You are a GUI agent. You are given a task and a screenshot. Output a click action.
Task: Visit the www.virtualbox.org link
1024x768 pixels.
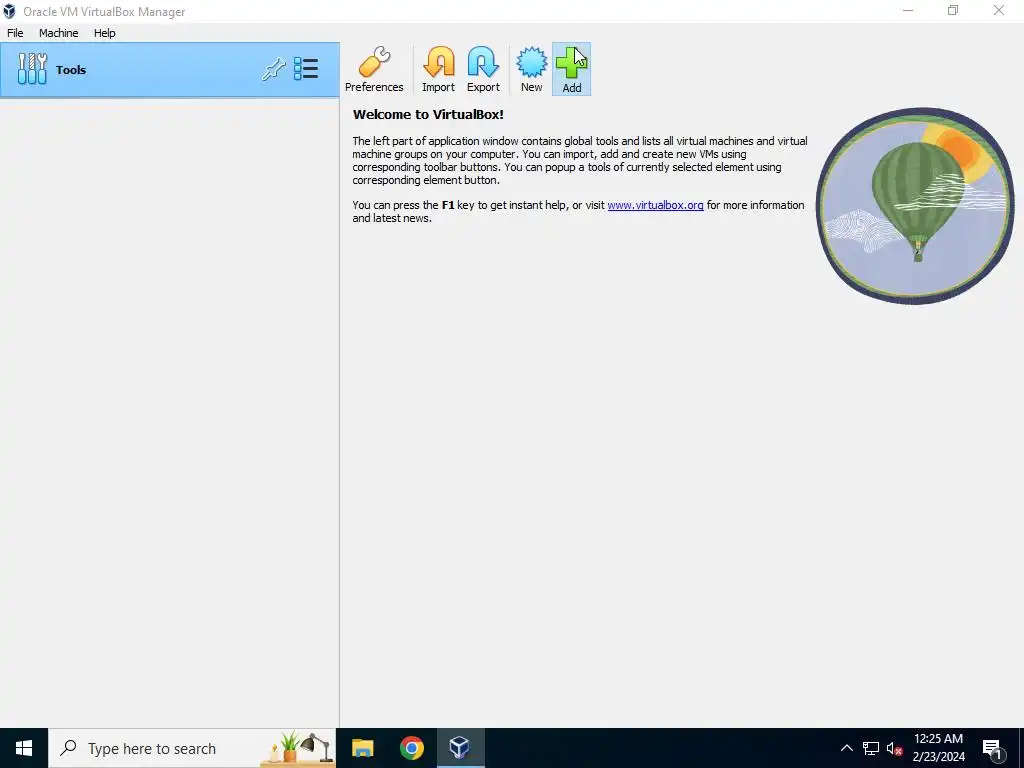pos(656,205)
